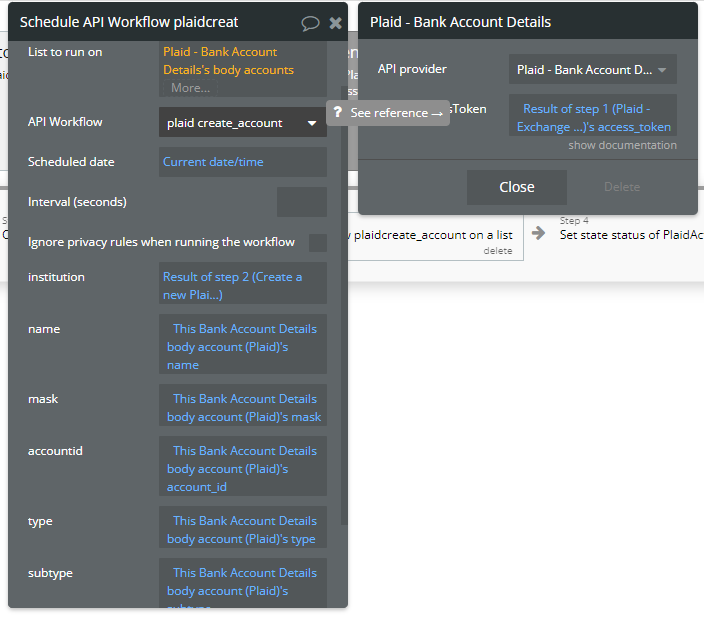This screenshot has height=628, width=704.
Task: Toggle Ignore privacy rules checkbox
Action: tap(318, 242)
